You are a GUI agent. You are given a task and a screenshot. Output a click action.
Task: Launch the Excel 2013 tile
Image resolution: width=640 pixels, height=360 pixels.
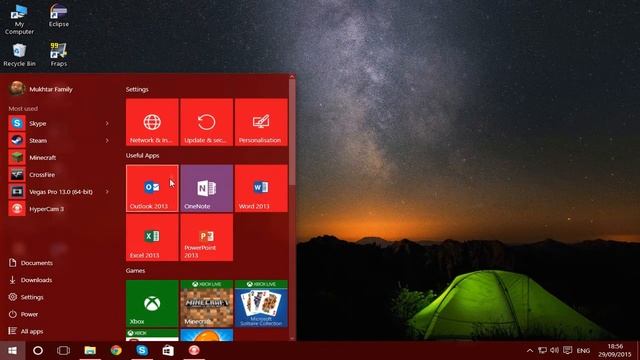[152, 237]
